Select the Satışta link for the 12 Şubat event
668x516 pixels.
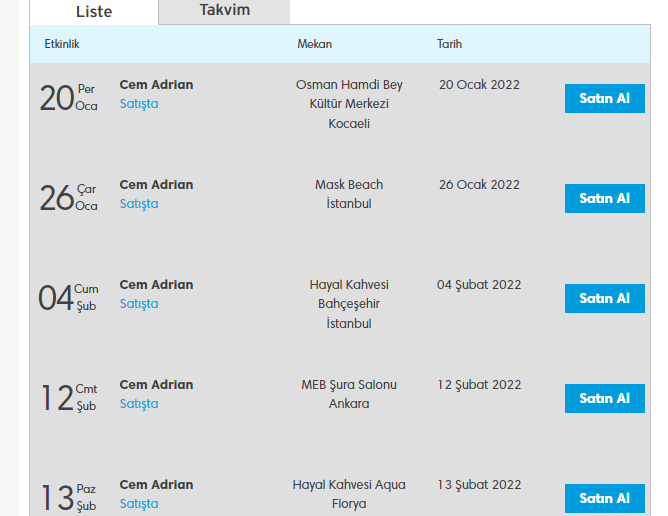coord(139,404)
